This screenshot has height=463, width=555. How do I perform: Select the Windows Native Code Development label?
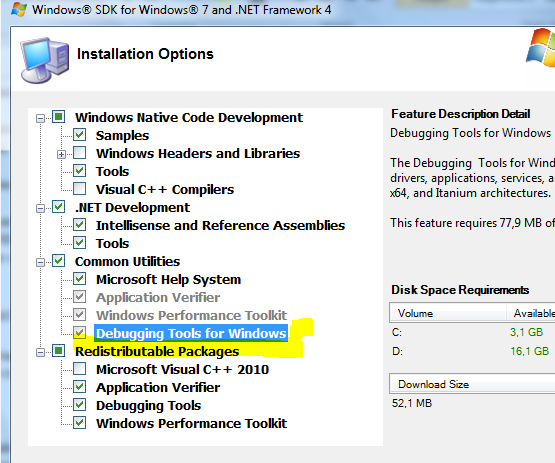tap(189, 118)
